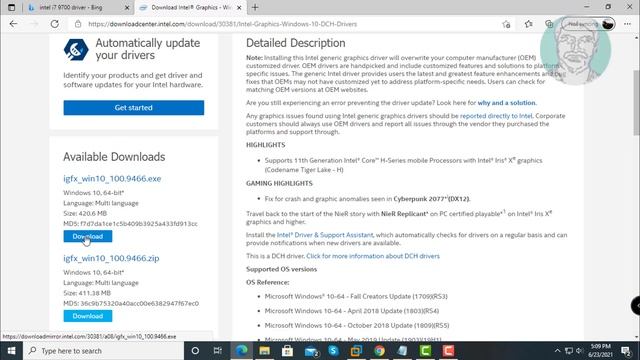Add this page to favorites

coord(506,24)
